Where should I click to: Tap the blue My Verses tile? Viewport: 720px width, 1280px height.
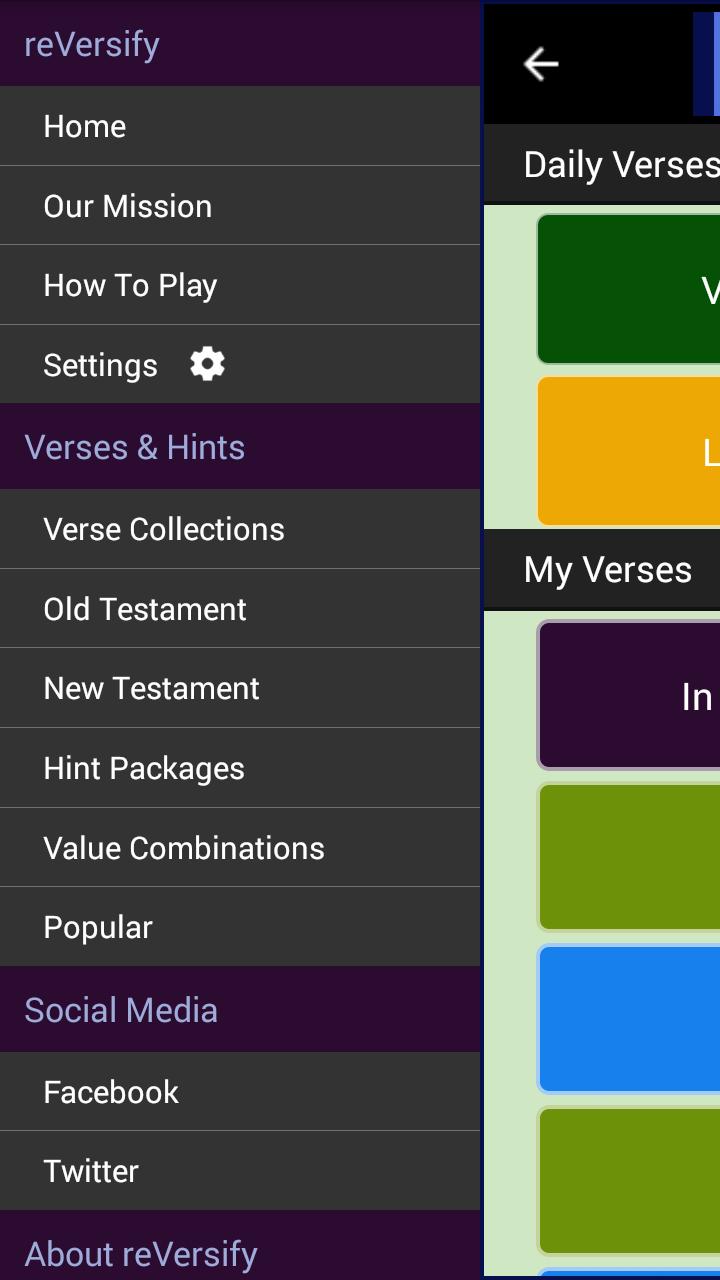pyautogui.click(x=630, y=1019)
